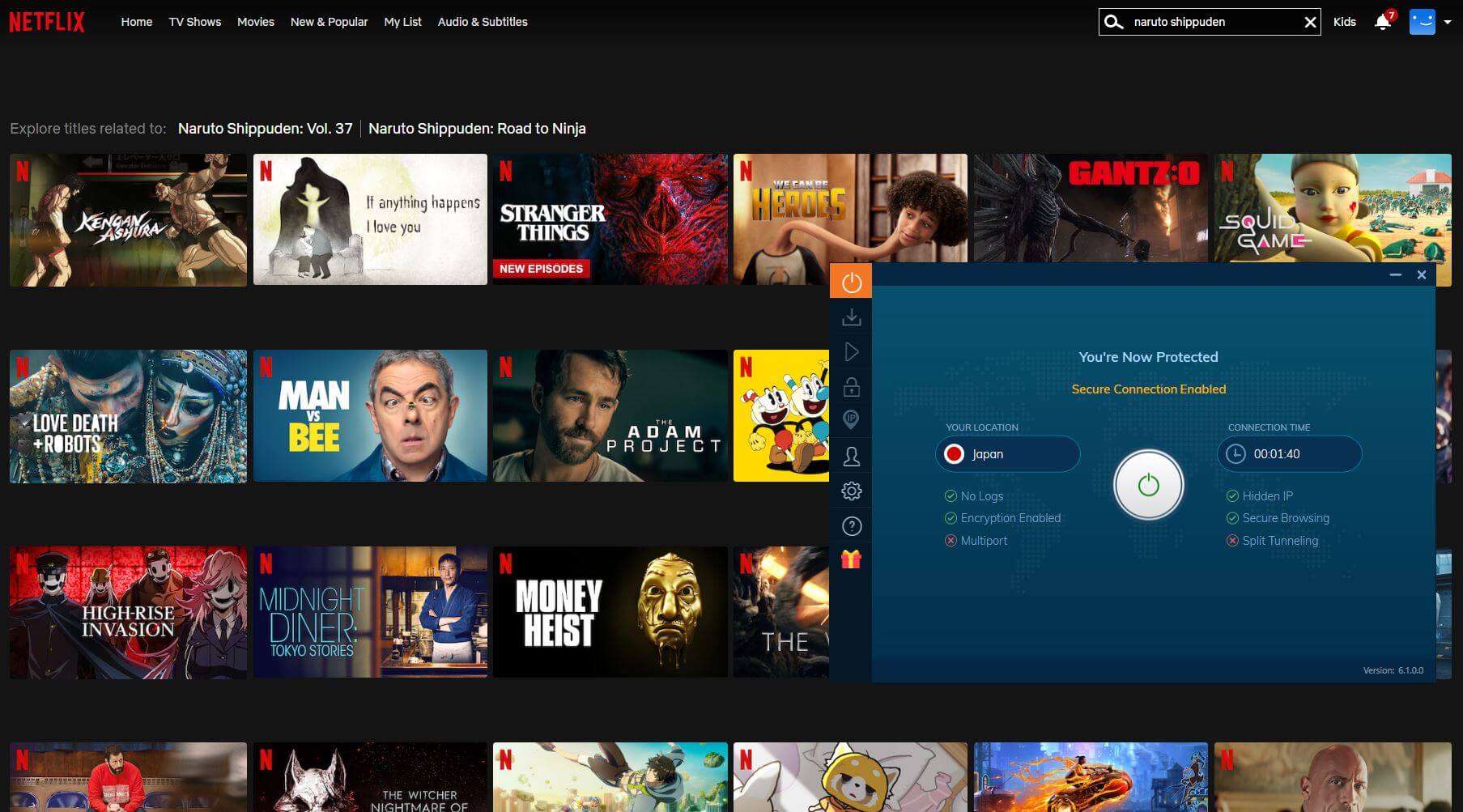Explore Naruto Shippuden: Vol. 37 link

click(265, 129)
